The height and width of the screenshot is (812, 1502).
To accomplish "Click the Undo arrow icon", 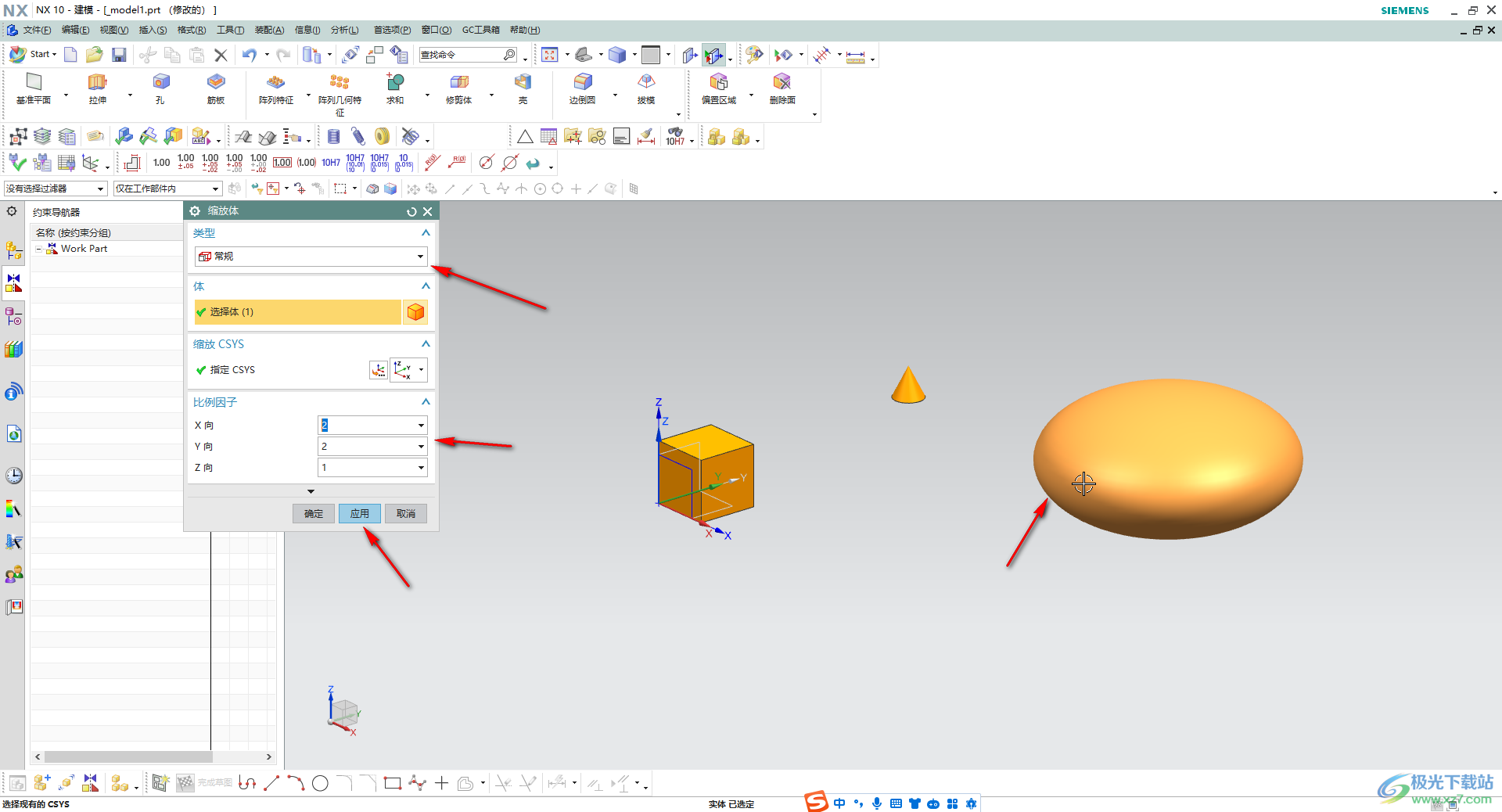I will pos(250,55).
